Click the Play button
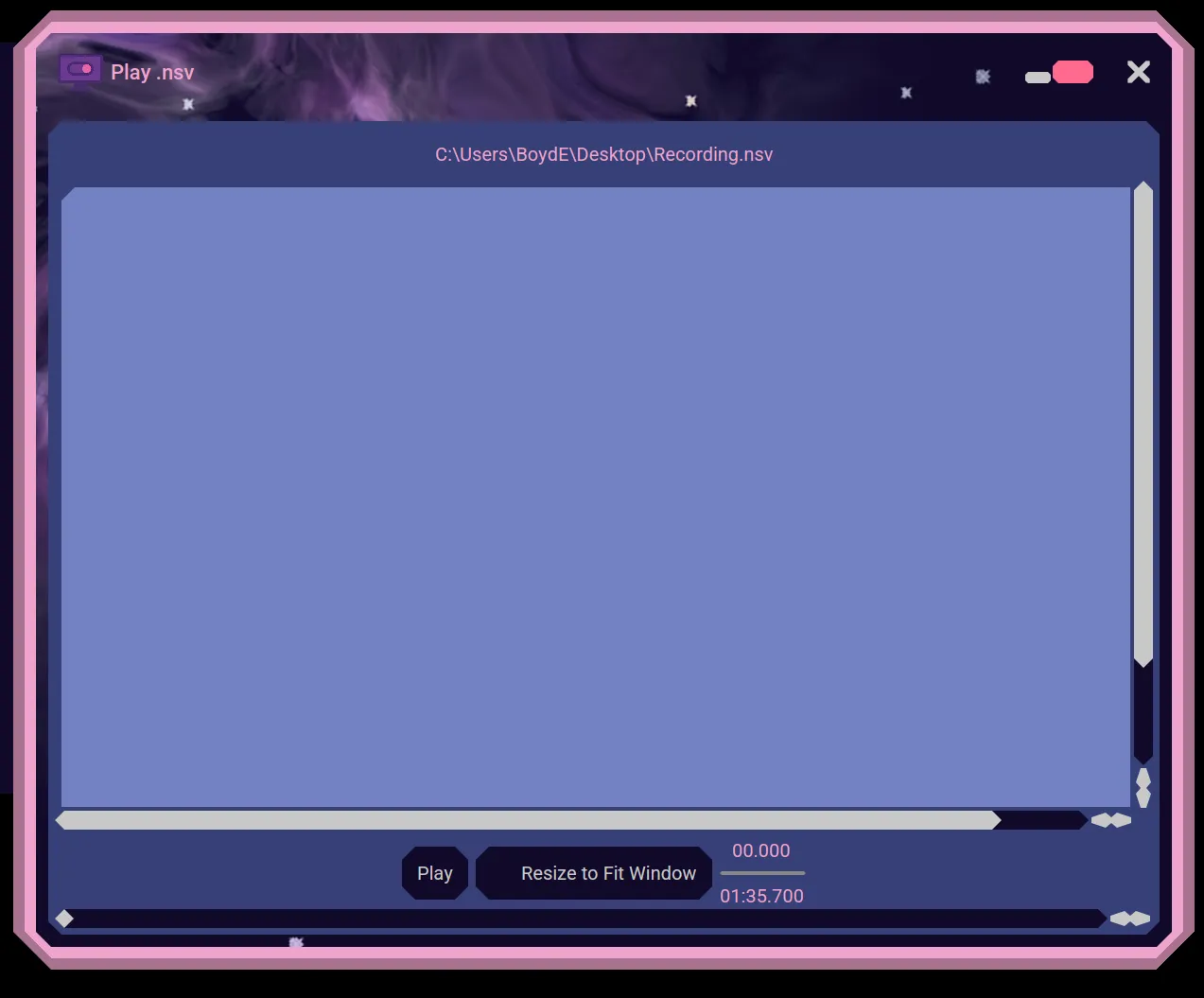 435,873
